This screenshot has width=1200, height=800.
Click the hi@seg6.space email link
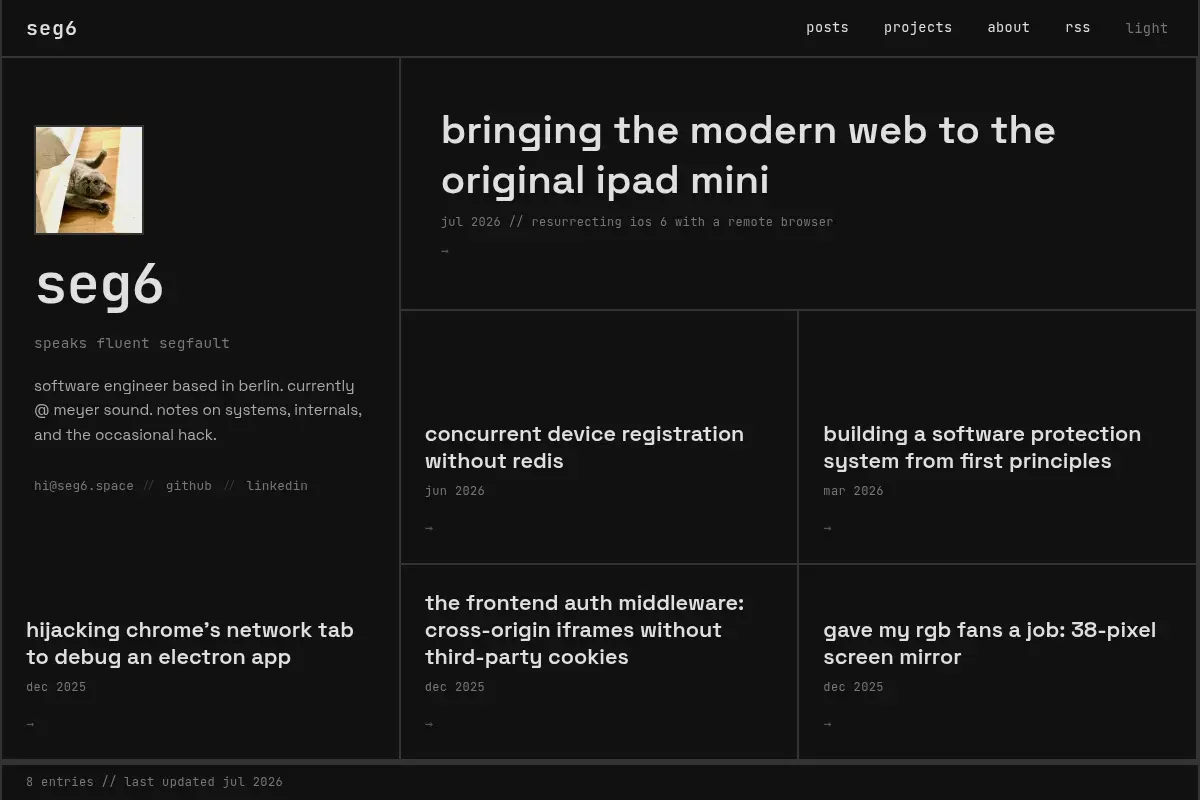point(84,486)
